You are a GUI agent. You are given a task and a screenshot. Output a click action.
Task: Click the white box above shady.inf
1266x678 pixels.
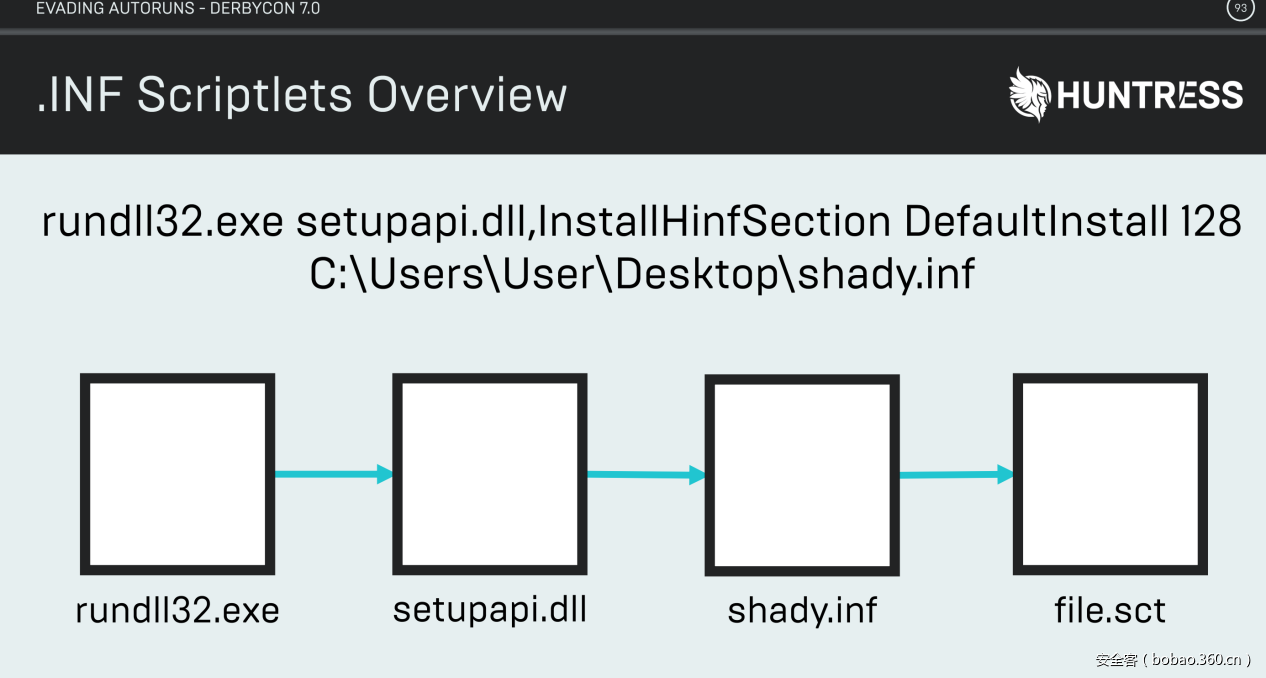pos(801,476)
